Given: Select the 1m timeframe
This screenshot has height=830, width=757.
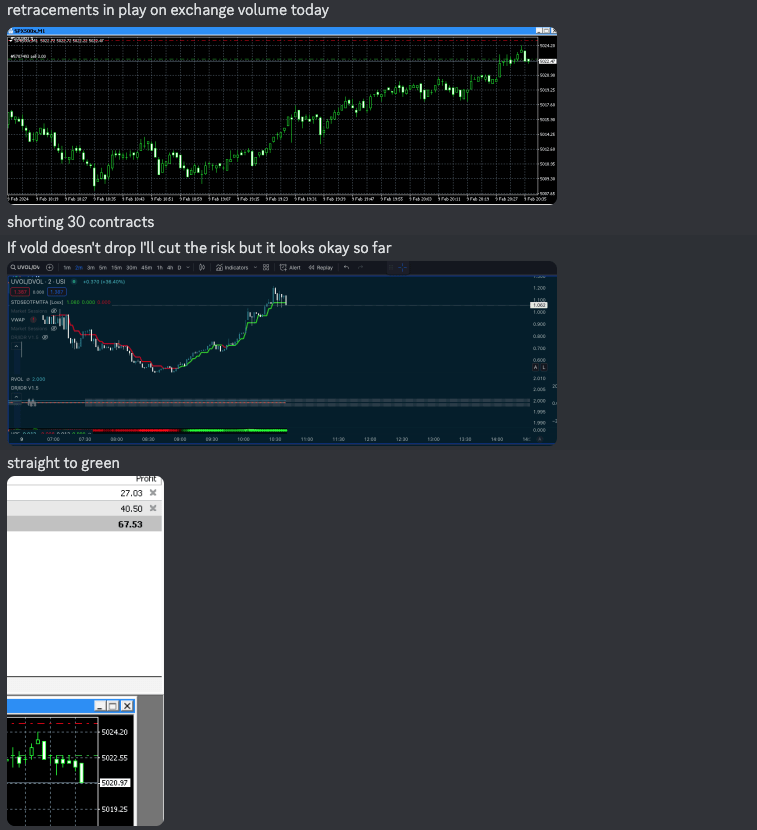Looking at the screenshot, I should pyautogui.click(x=66, y=268).
